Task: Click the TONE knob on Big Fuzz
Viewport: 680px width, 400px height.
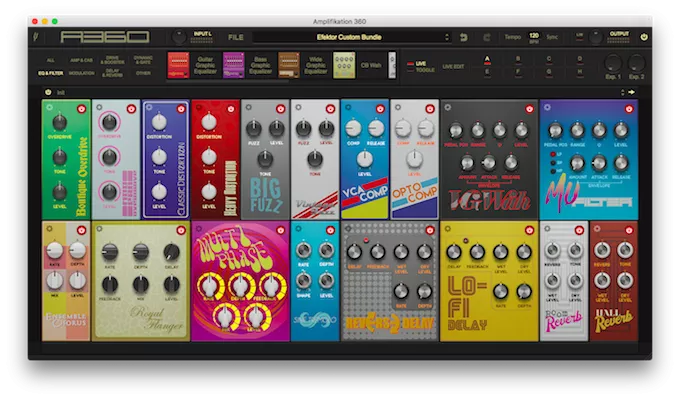Action: (x=265, y=160)
